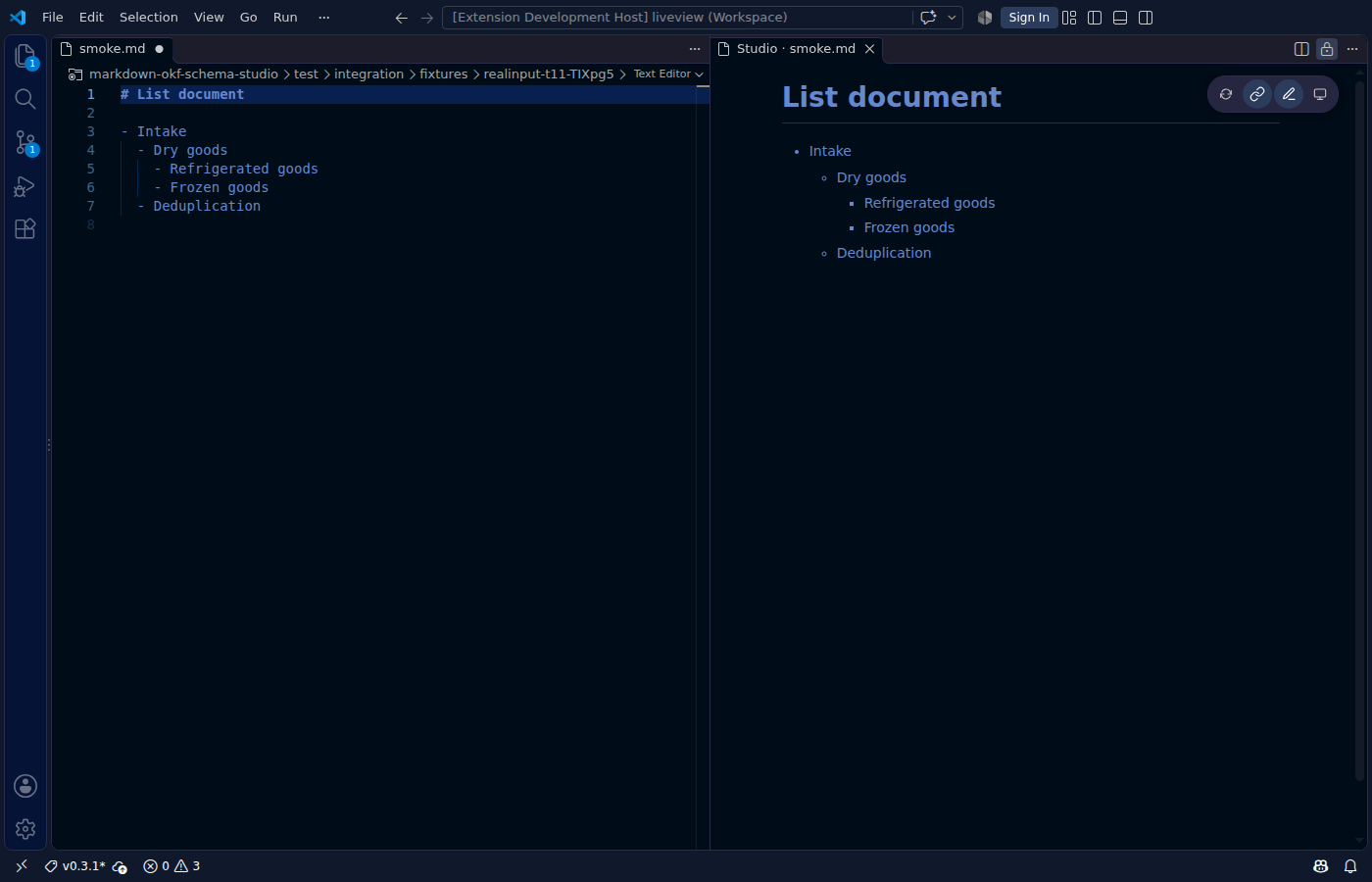The image size is (1372, 882).
Task: Click the remote window indicator in status bar
Action: 22,866
